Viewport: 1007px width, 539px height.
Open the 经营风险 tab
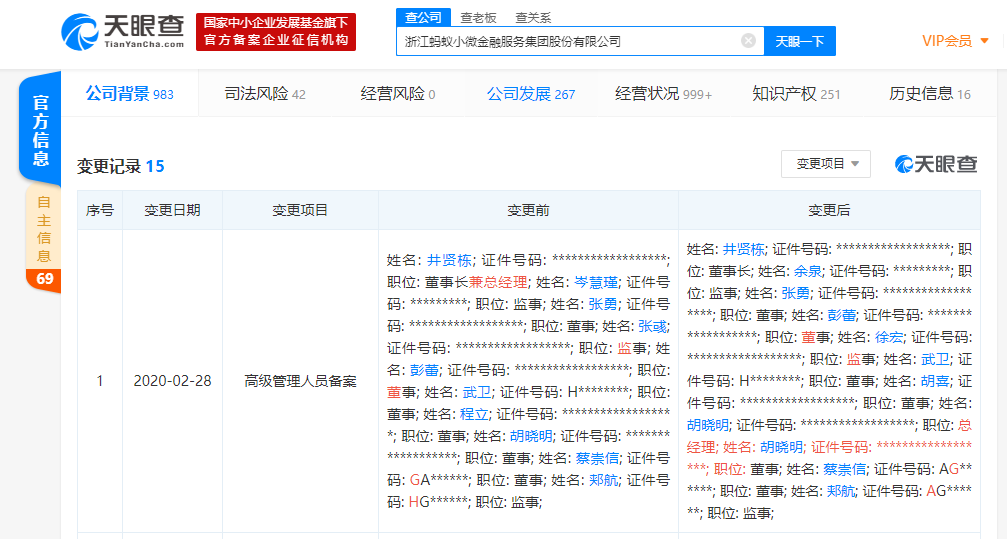click(397, 94)
